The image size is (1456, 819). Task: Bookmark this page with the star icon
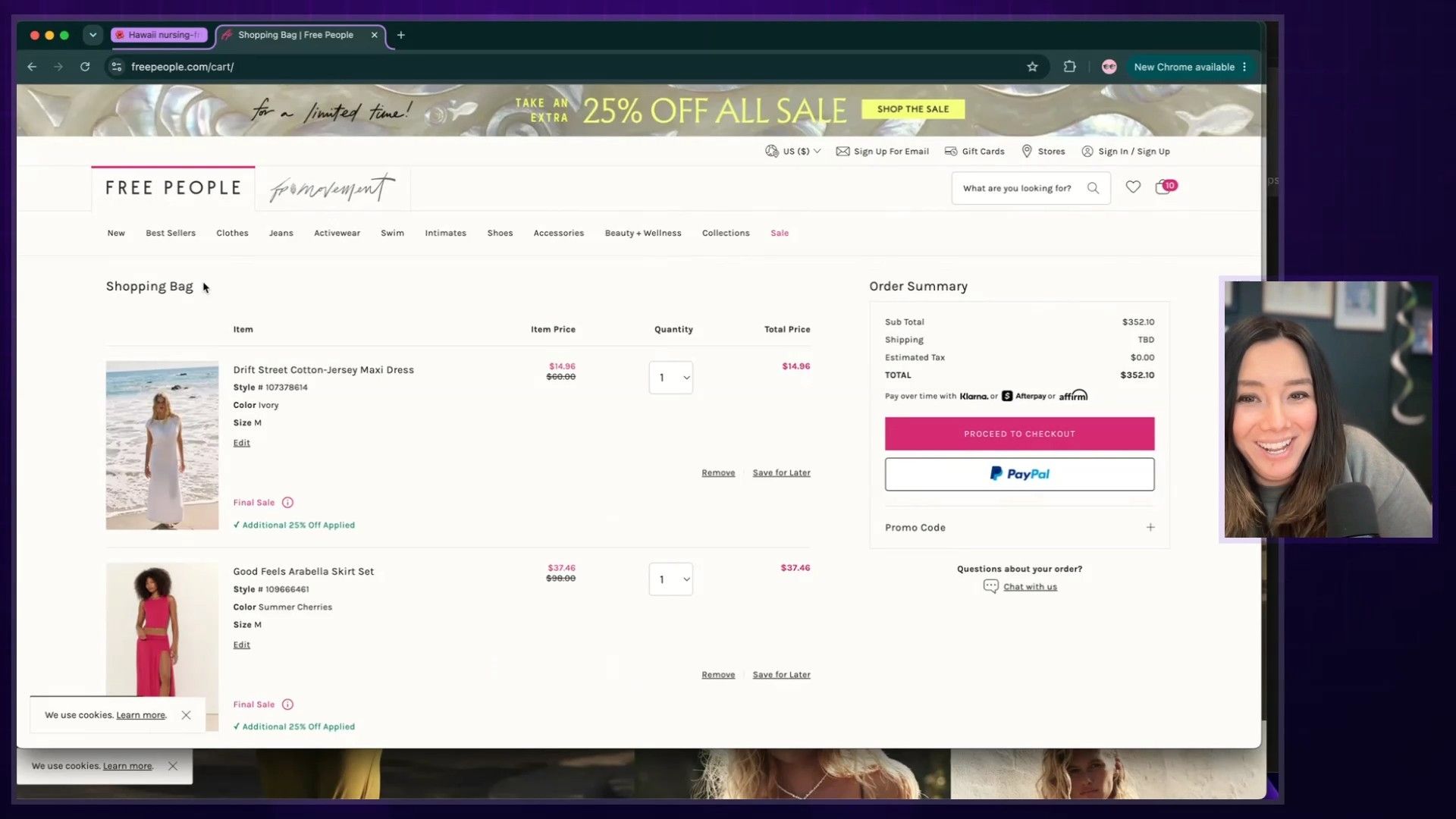tap(1032, 67)
